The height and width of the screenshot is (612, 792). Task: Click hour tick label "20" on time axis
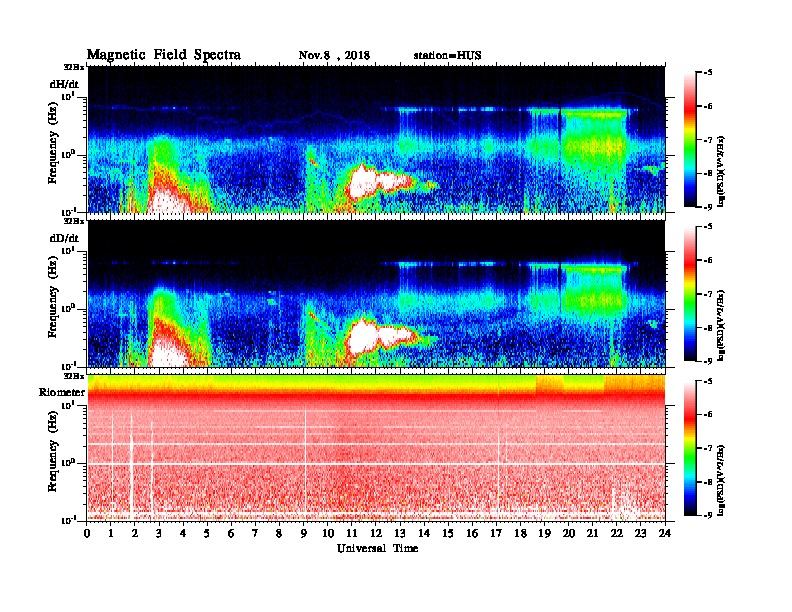pyautogui.click(x=569, y=533)
